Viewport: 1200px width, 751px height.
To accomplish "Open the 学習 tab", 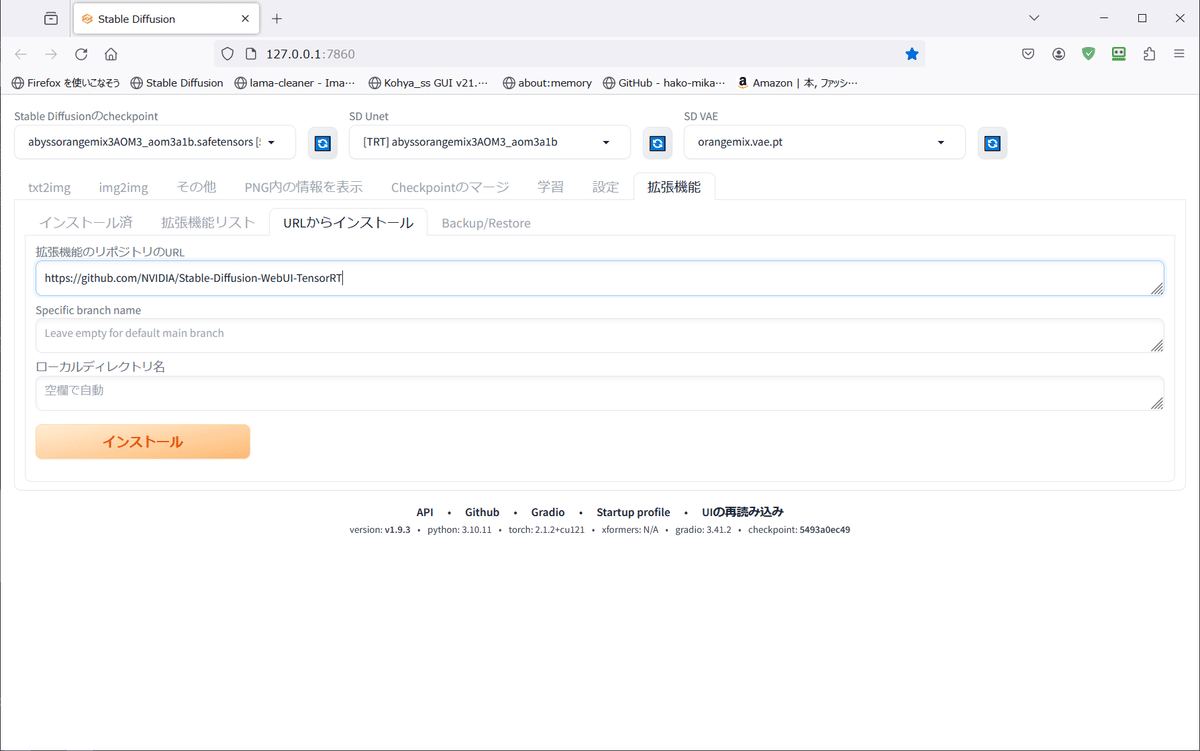I will point(550,187).
